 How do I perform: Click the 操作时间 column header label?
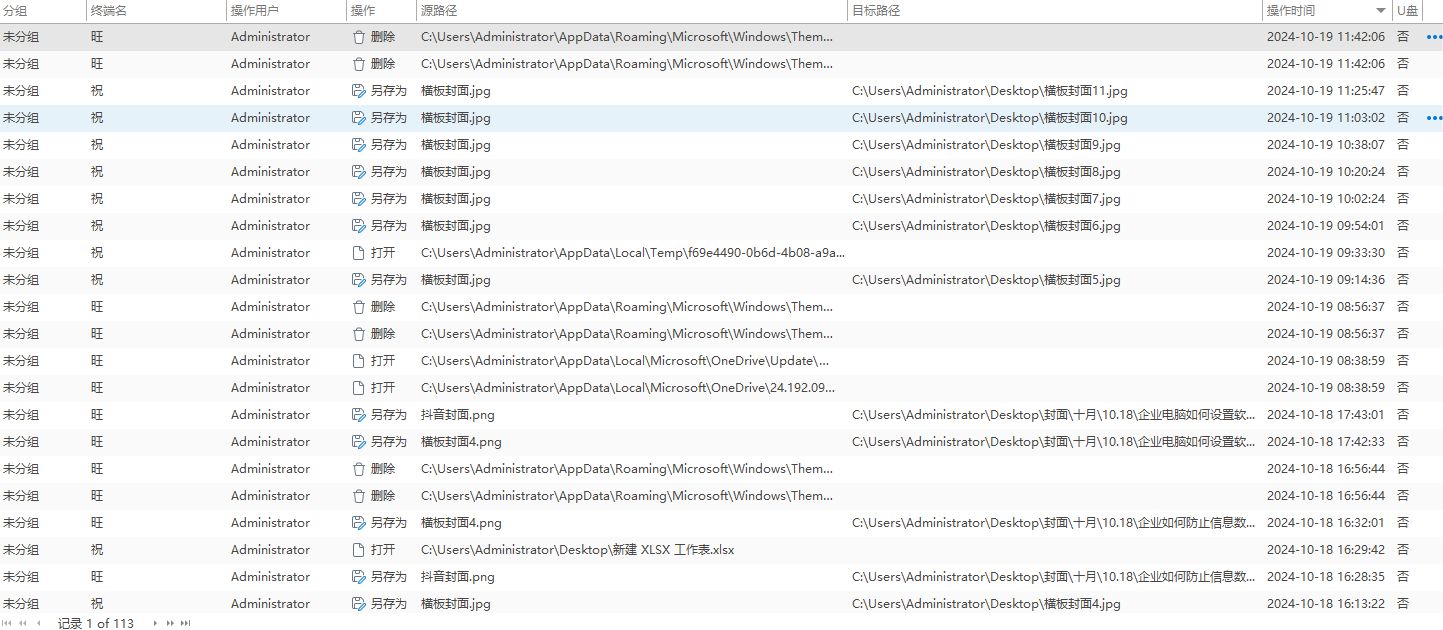[x=1291, y=11]
